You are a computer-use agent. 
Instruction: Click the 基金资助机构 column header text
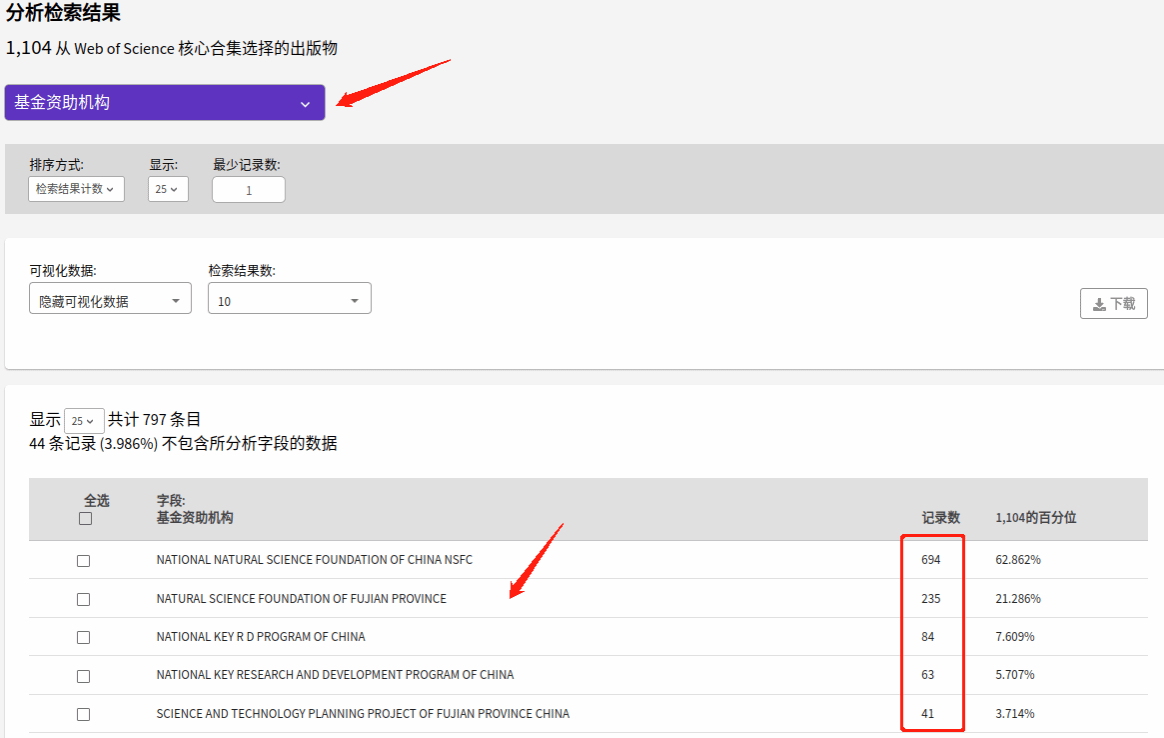pyautogui.click(x=194, y=517)
